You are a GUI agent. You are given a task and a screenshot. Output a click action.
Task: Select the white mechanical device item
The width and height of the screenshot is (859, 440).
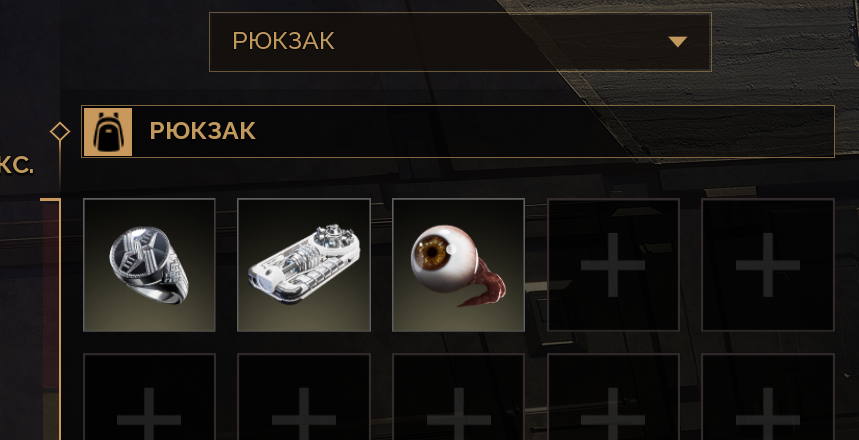tap(304, 265)
